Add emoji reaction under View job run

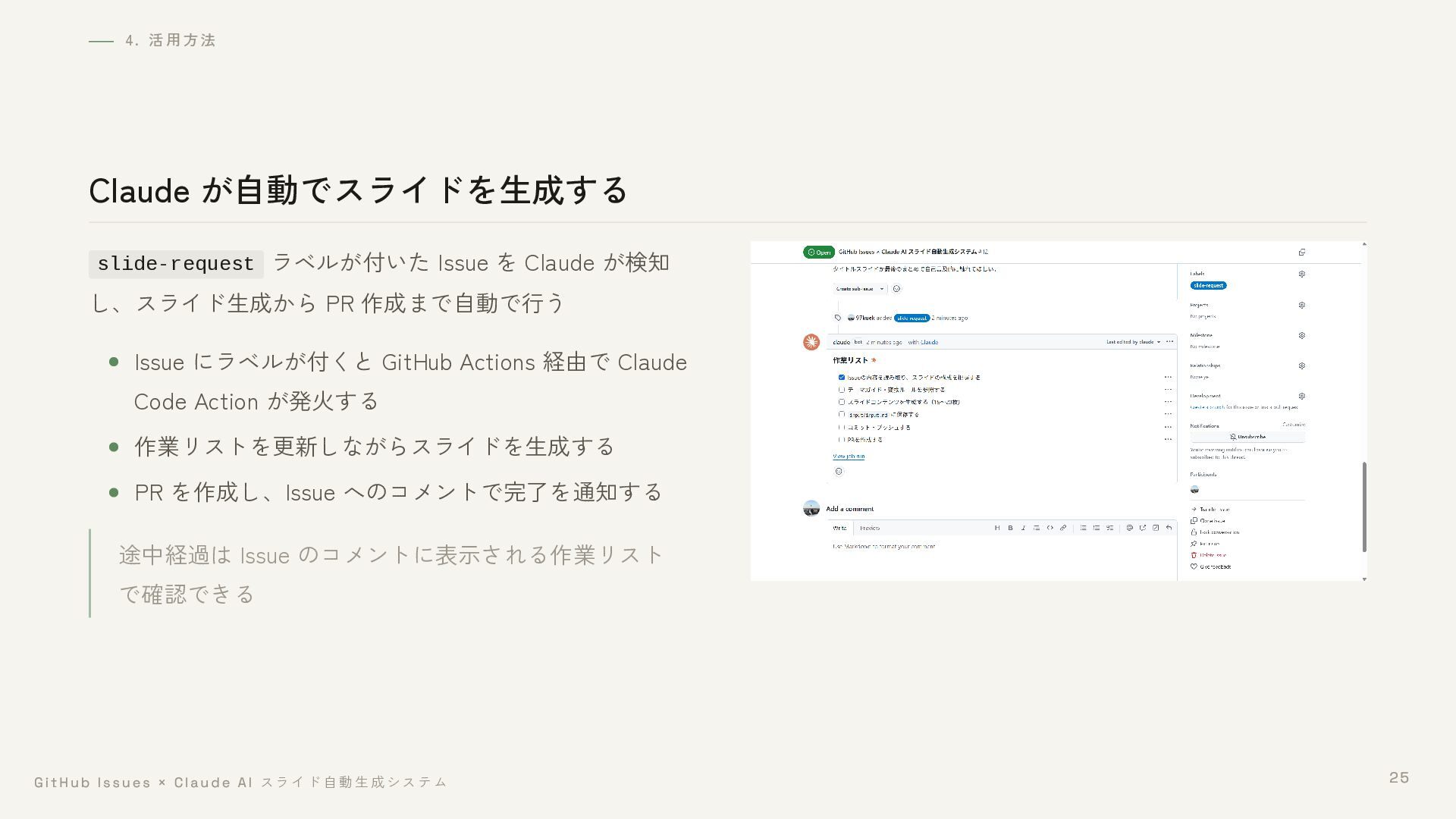(x=839, y=472)
